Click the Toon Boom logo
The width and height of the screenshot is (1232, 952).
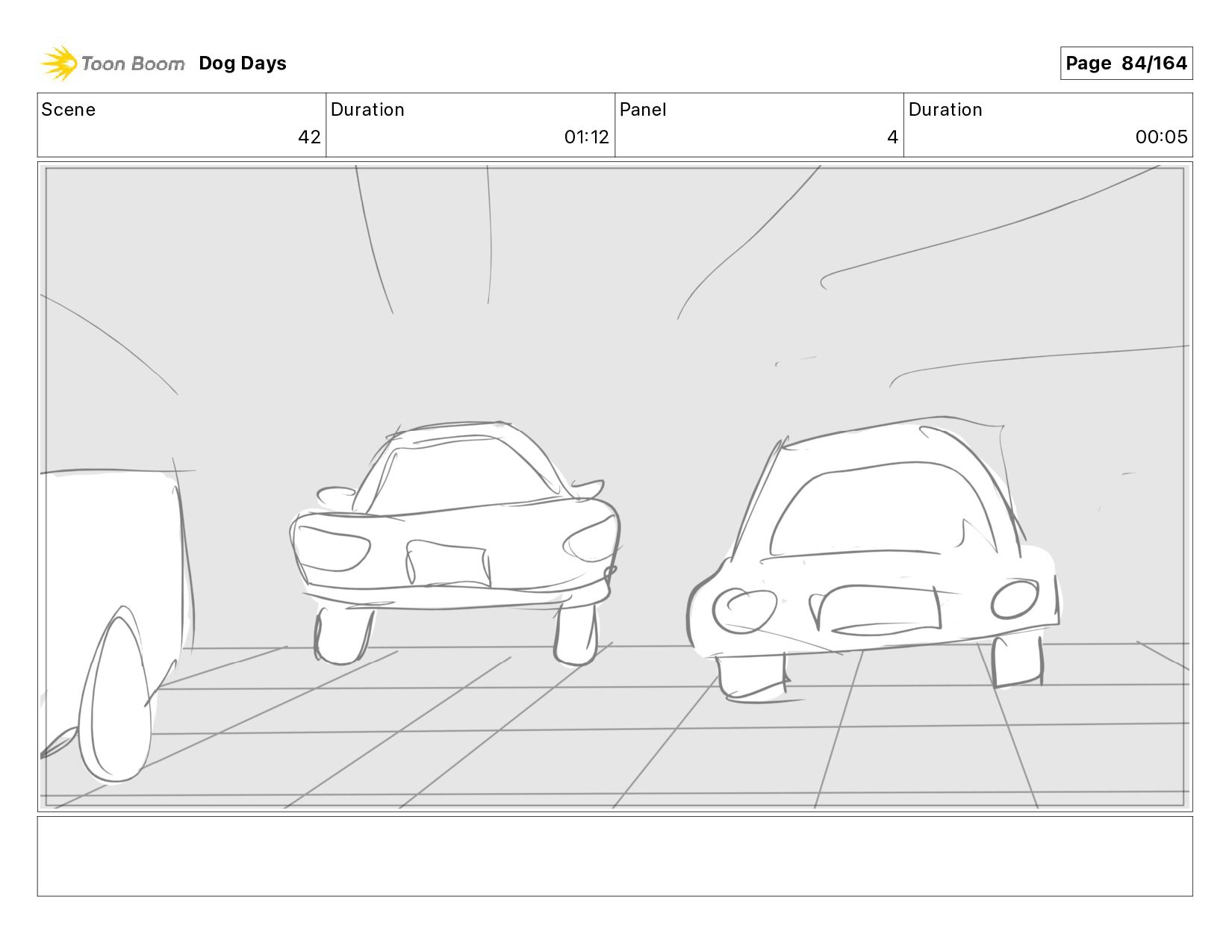pos(112,63)
